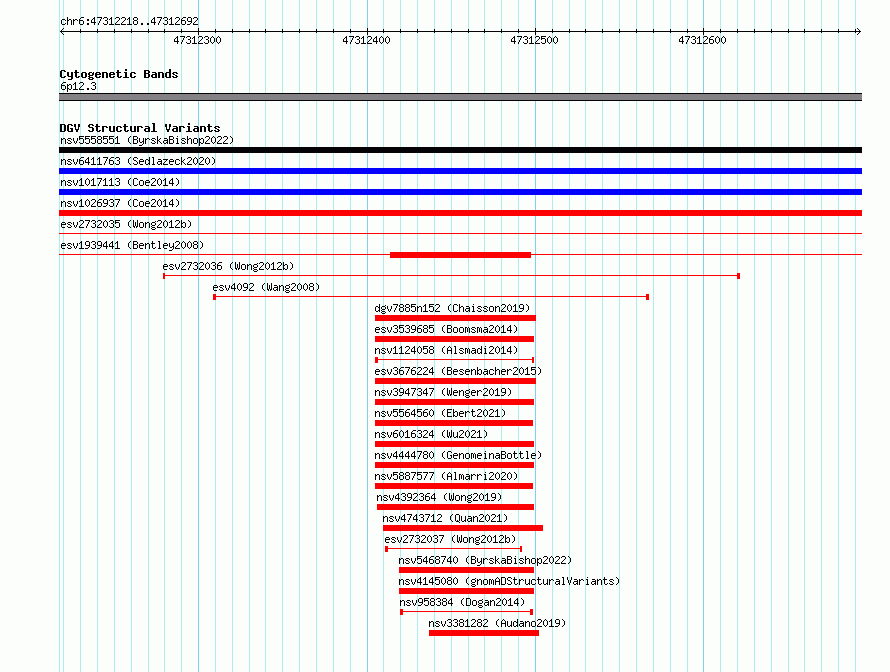Image resolution: width=890 pixels, height=672 pixels.
Task: Click the esv3539685 red variant bar
Action: [454, 339]
